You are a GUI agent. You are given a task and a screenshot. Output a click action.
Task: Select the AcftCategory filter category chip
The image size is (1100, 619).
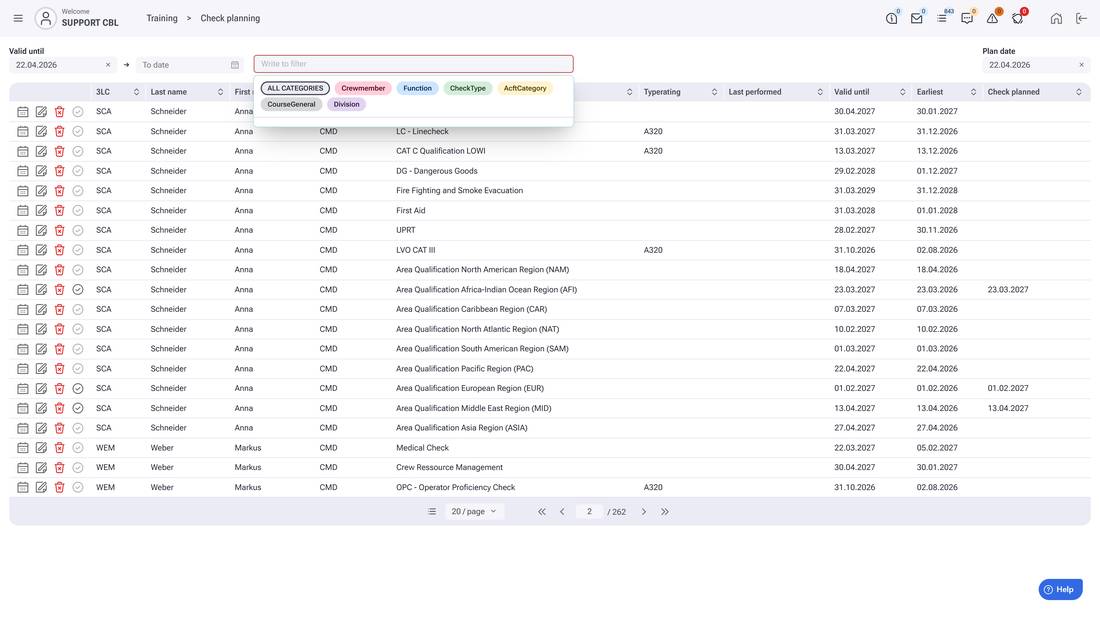click(525, 88)
